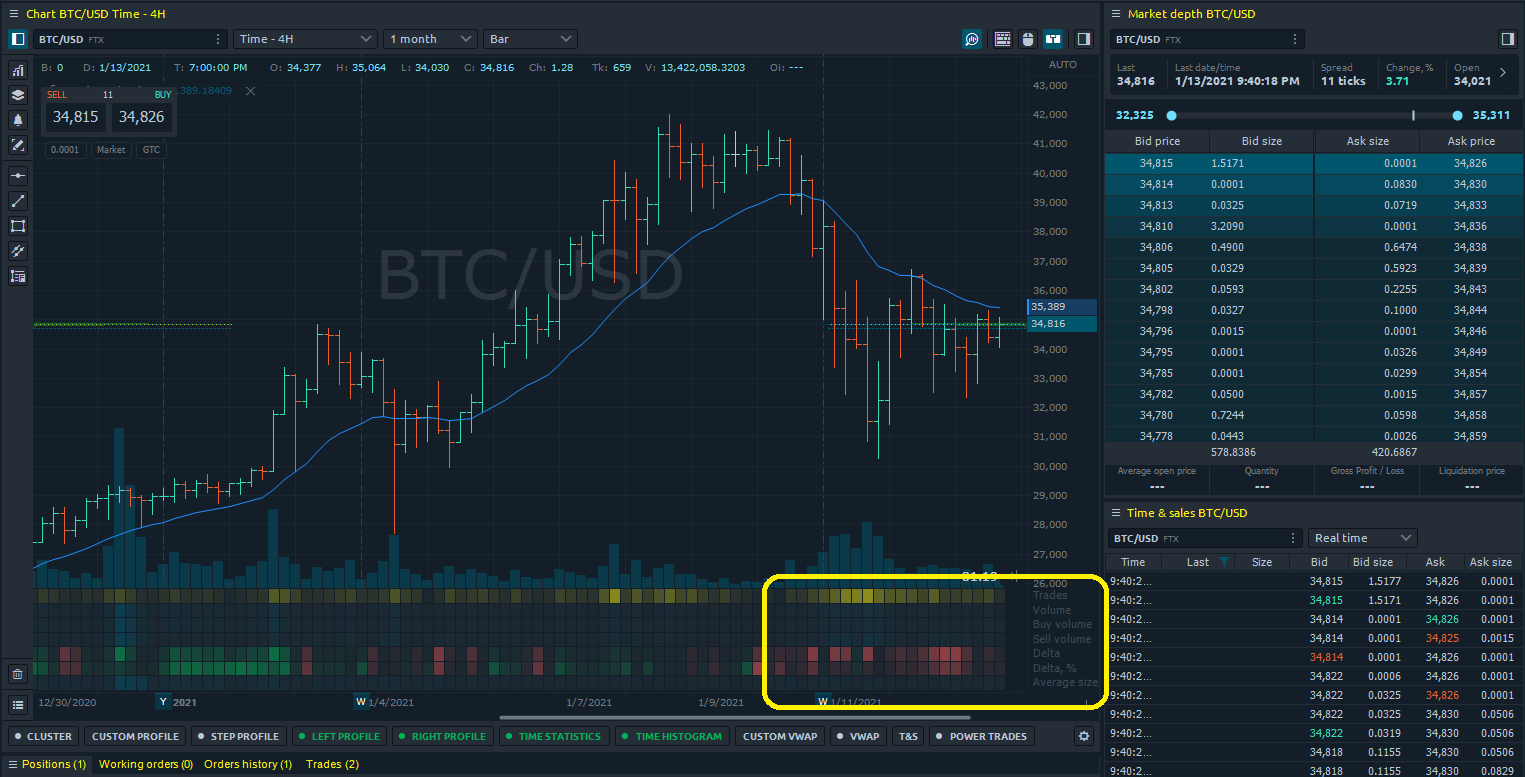
Task: Switch to the Orders history (1) tab
Action: click(248, 764)
